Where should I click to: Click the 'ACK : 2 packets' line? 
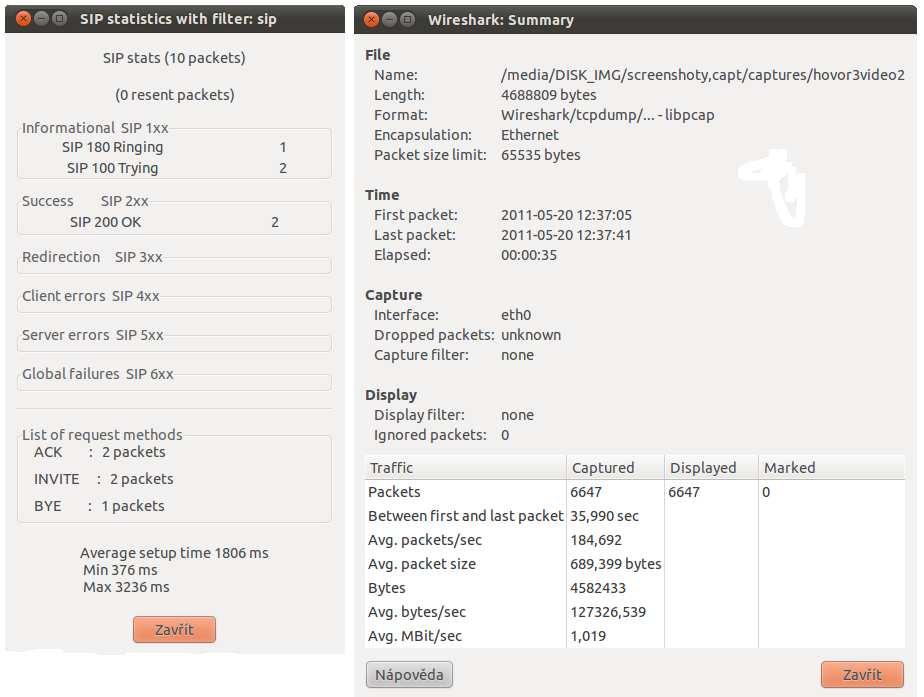pyautogui.click(x=100, y=452)
